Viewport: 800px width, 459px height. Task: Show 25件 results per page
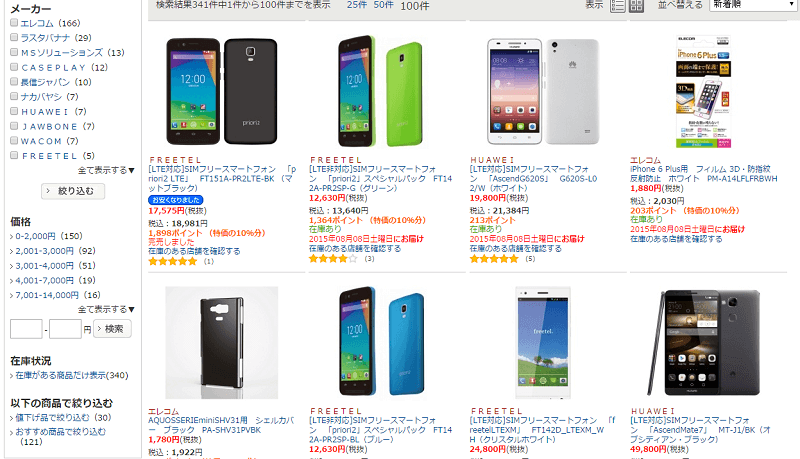357,5
